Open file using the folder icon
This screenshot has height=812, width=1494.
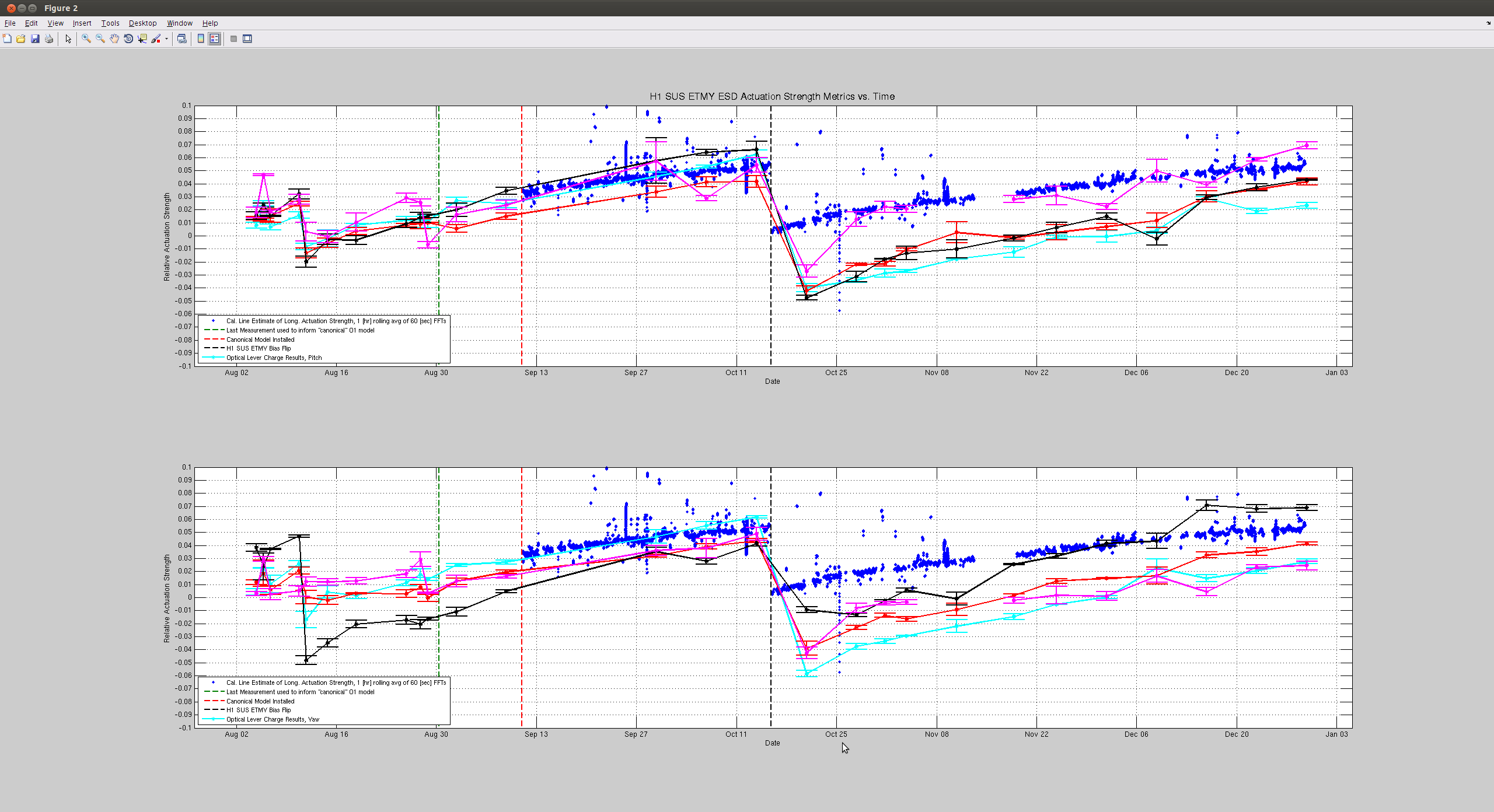pyautogui.click(x=21, y=39)
